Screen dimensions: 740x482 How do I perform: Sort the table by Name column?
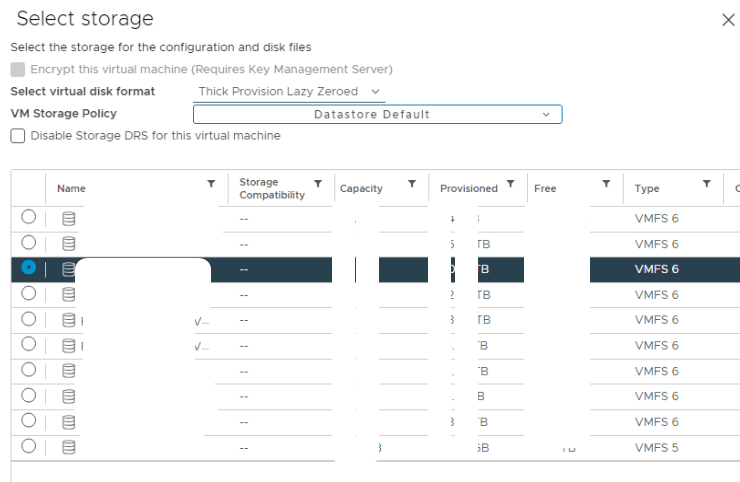point(71,188)
